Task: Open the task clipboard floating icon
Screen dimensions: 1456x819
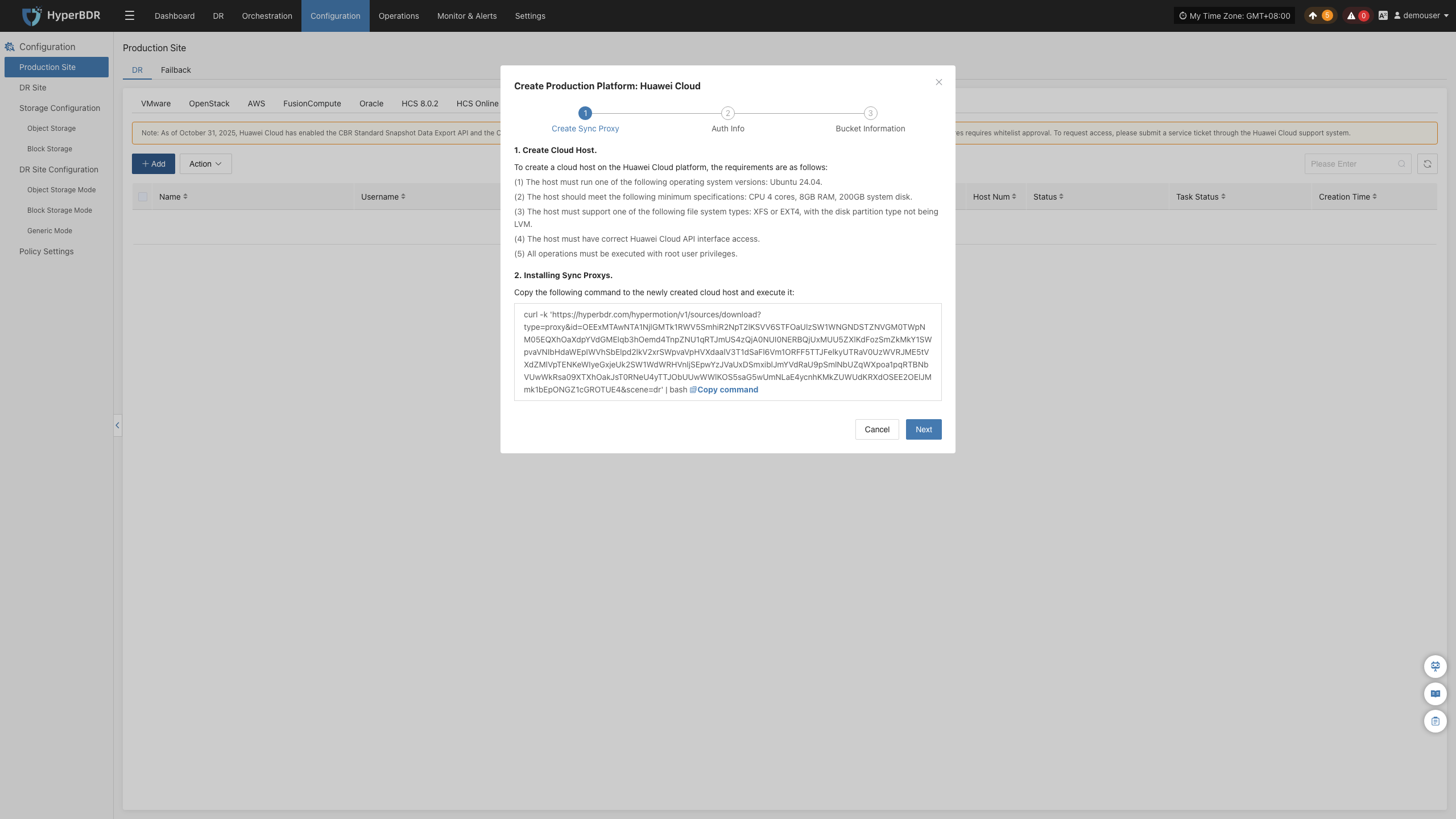Action: pyautogui.click(x=1435, y=721)
